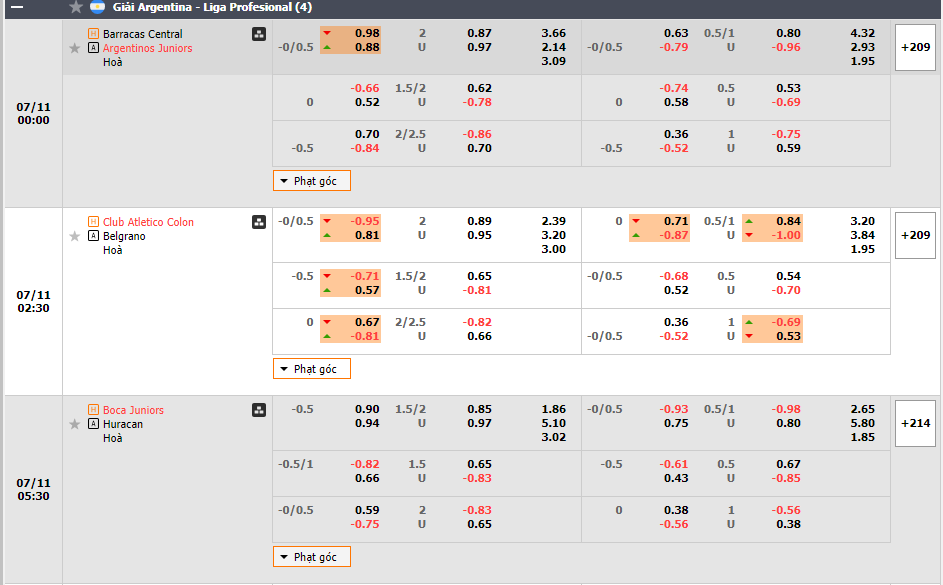The height and width of the screenshot is (585, 943).
Task: Click the Argentina flag icon
Action: 97,7
